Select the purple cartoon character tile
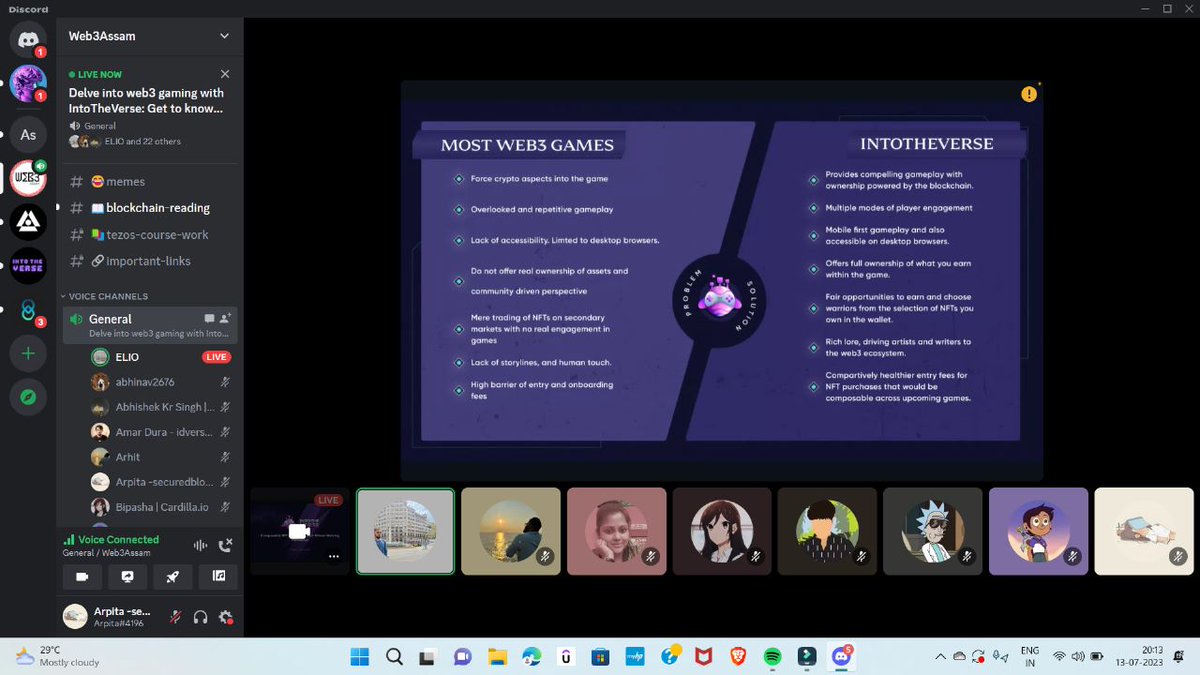 [x=1038, y=531]
